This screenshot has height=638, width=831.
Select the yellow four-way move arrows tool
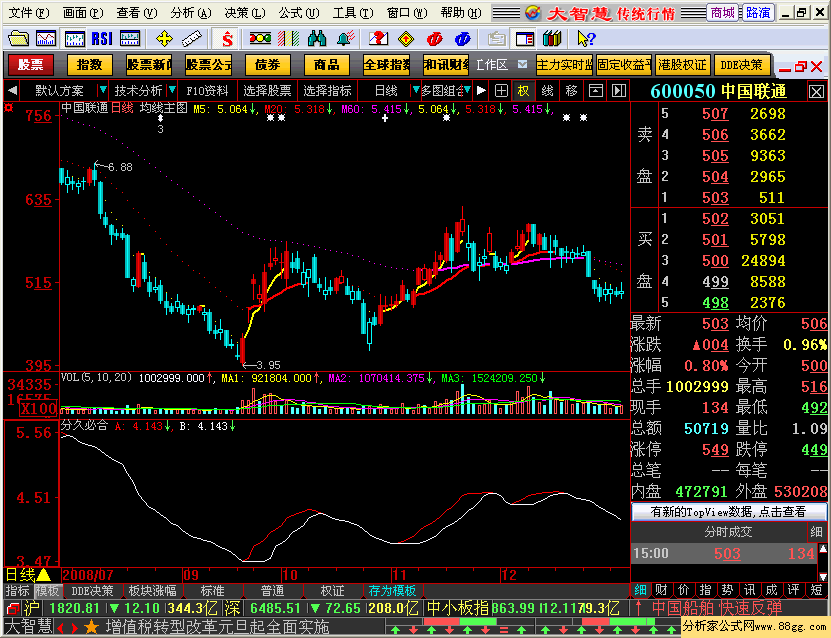pos(164,39)
